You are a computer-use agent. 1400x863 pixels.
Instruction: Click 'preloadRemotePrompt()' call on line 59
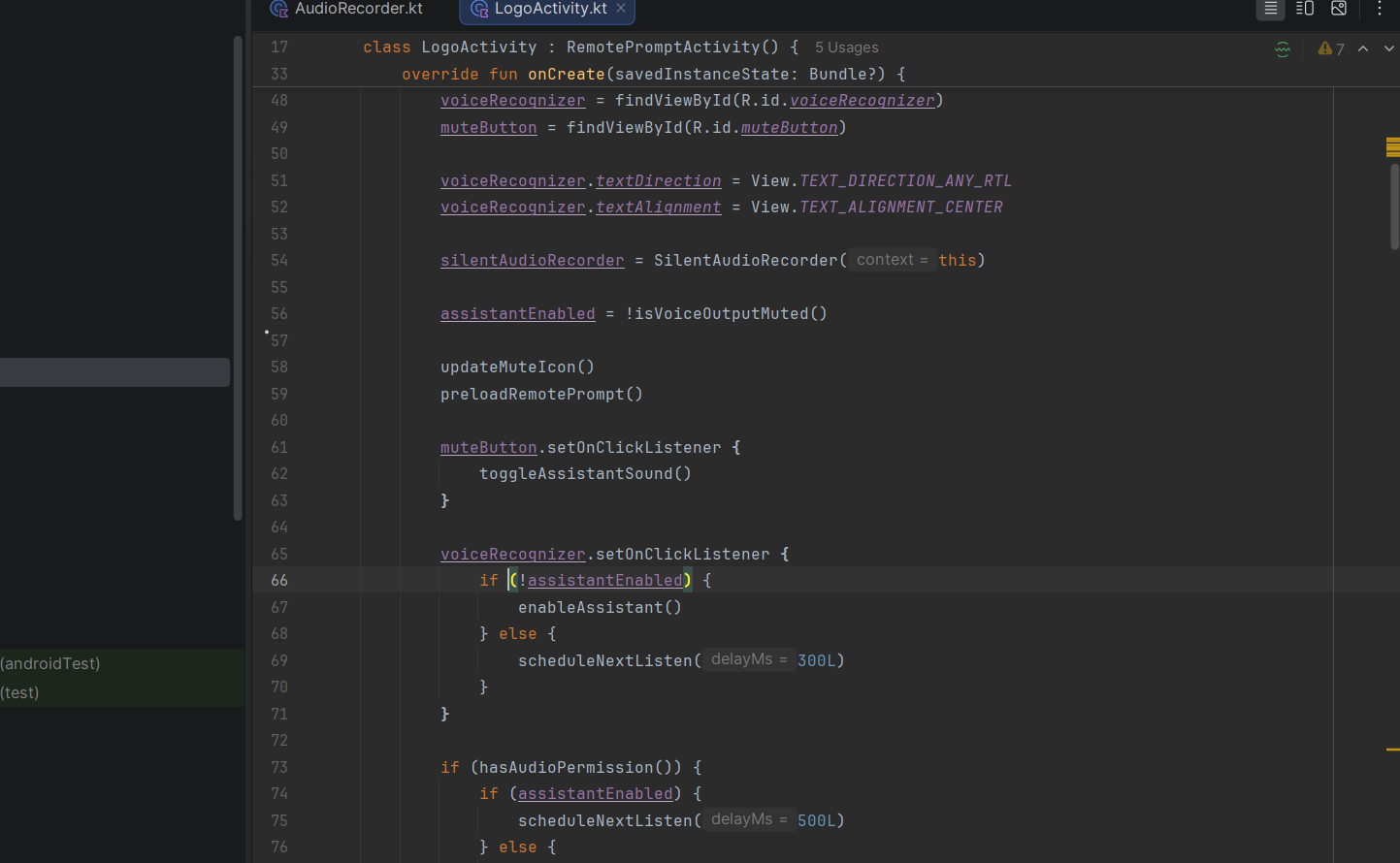pos(541,394)
